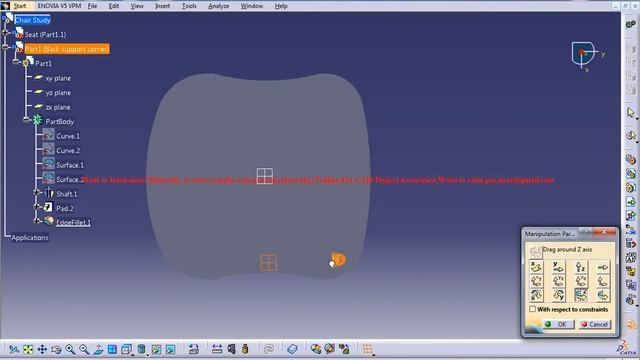Select Curve.2 in the tree
Viewport: 640px width, 360px height.
pyautogui.click(x=68, y=151)
